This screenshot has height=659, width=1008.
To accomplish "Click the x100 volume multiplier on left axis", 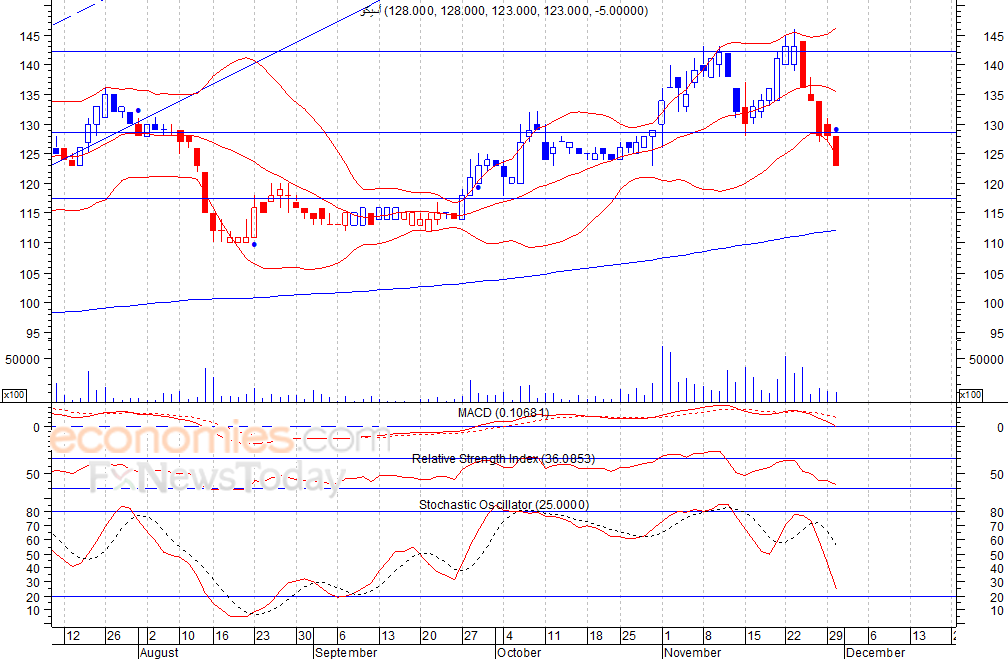I will click(x=14, y=395).
